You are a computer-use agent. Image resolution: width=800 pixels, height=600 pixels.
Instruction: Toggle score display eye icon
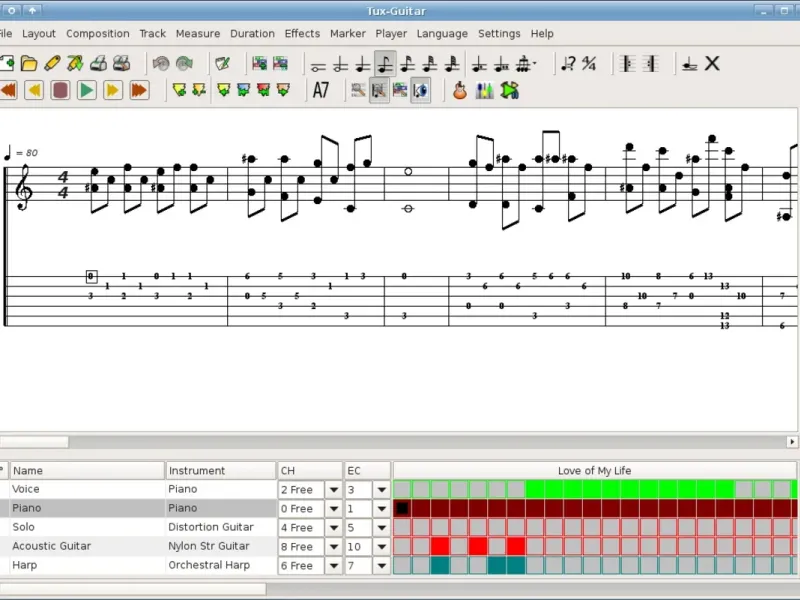pos(421,91)
